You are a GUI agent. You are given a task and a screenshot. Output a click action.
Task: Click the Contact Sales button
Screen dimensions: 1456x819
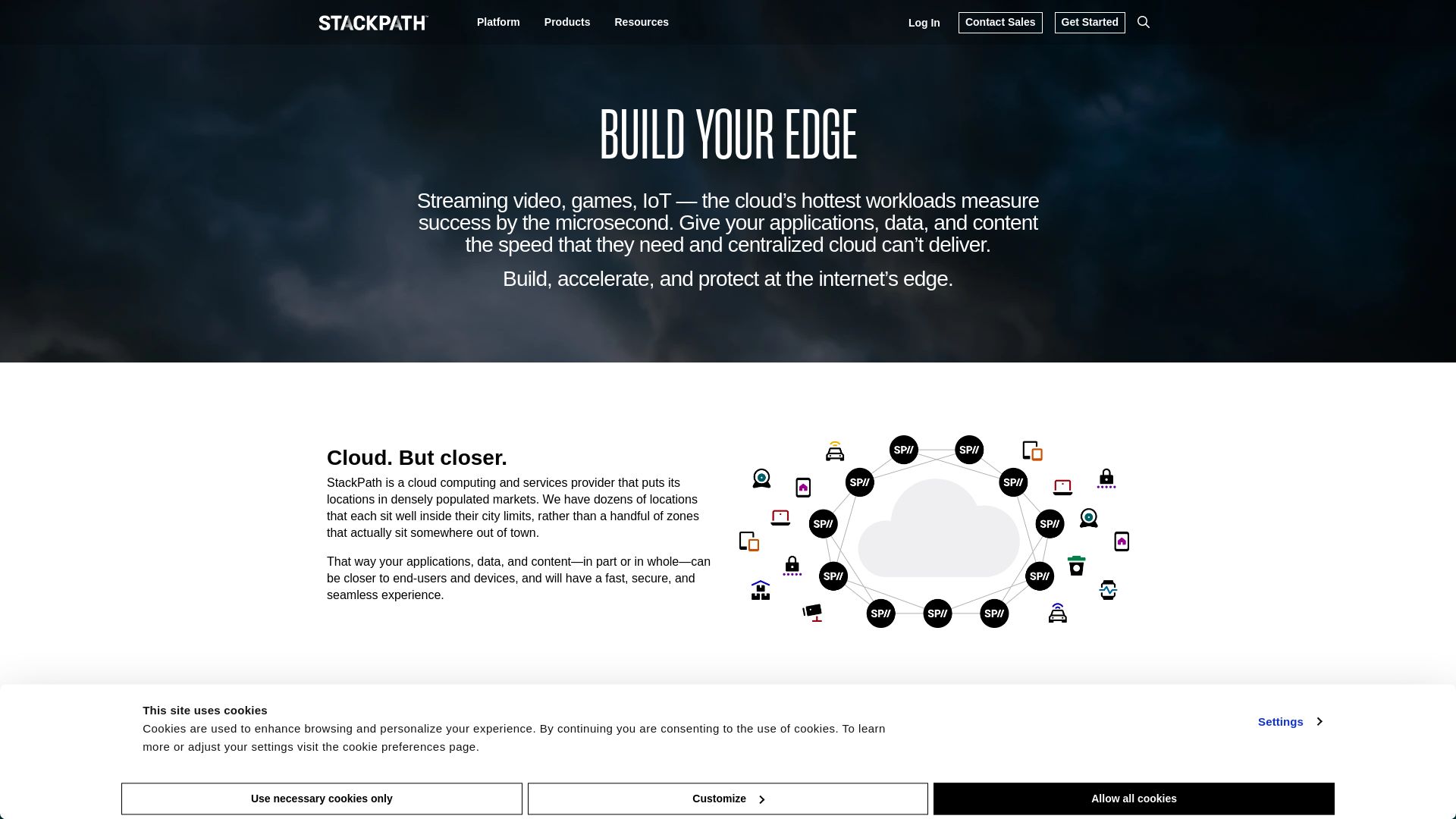[1000, 22]
